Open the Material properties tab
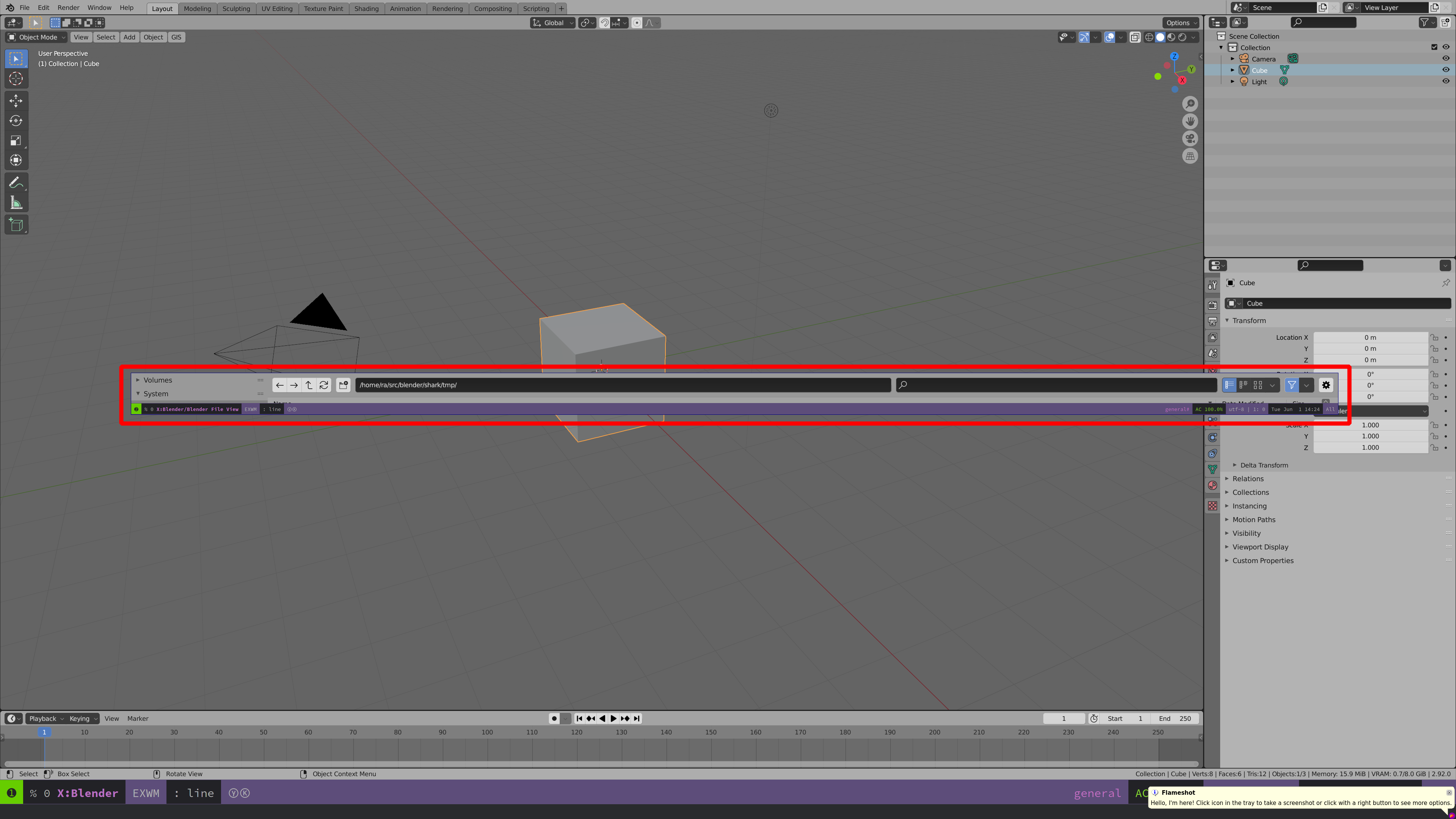Image resolution: width=1456 pixels, height=819 pixels. 1213,485
